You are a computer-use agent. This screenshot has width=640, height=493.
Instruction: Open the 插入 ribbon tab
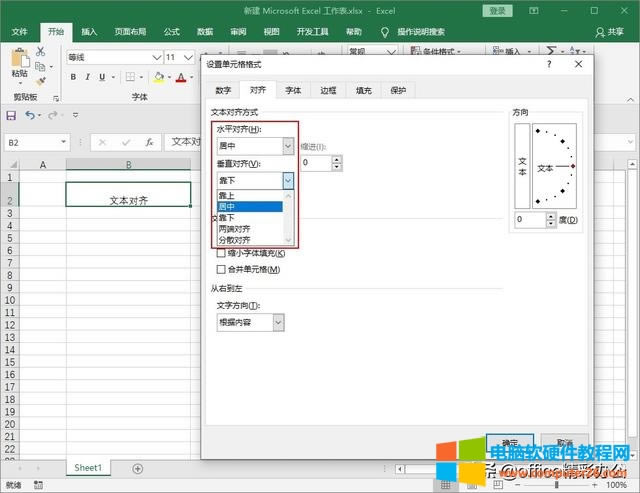tap(90, 32)
